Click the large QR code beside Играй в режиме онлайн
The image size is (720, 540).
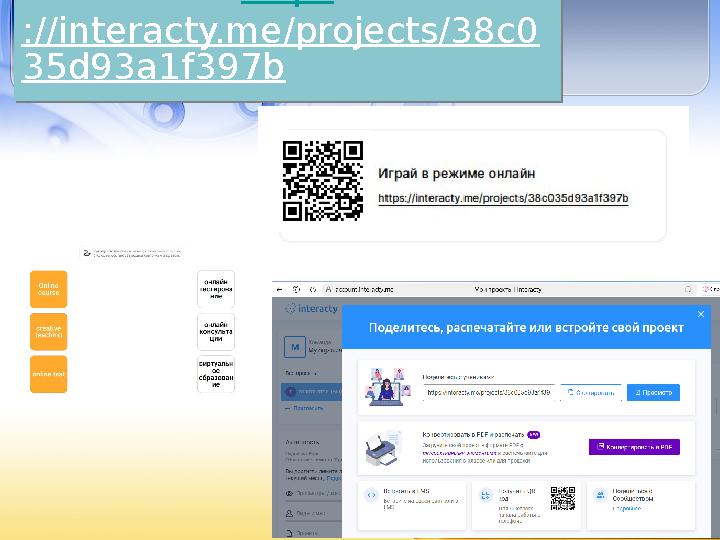coord(323,181)
